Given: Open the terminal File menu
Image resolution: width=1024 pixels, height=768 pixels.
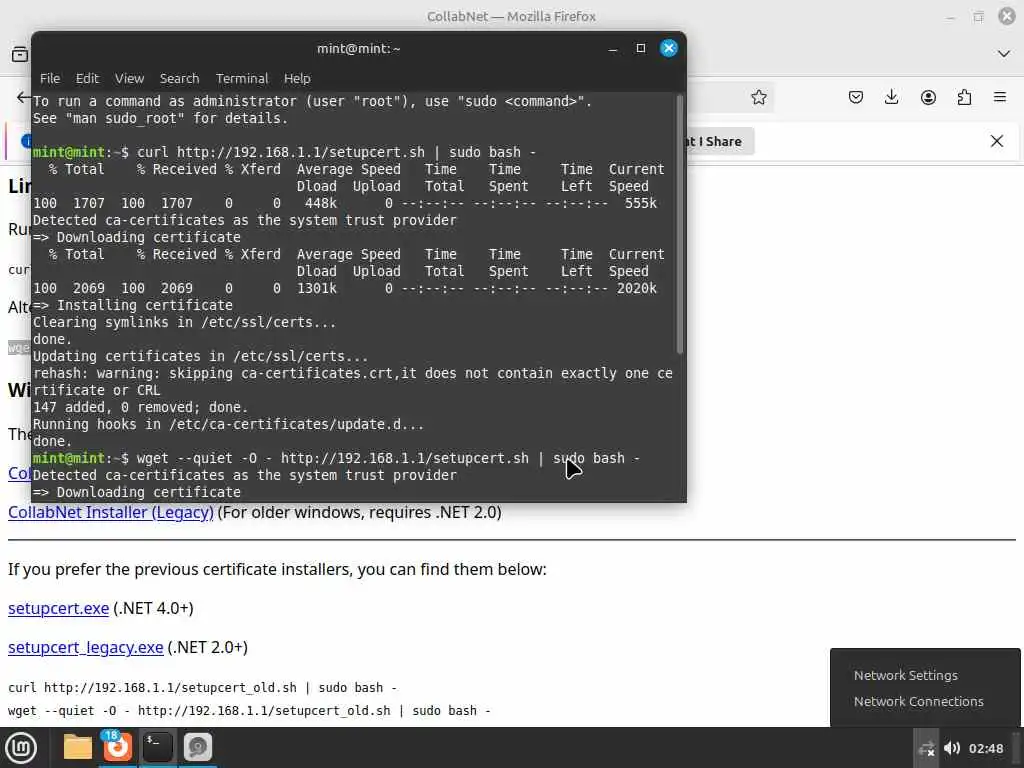Looking at the screenshot, I should point(50,78).
